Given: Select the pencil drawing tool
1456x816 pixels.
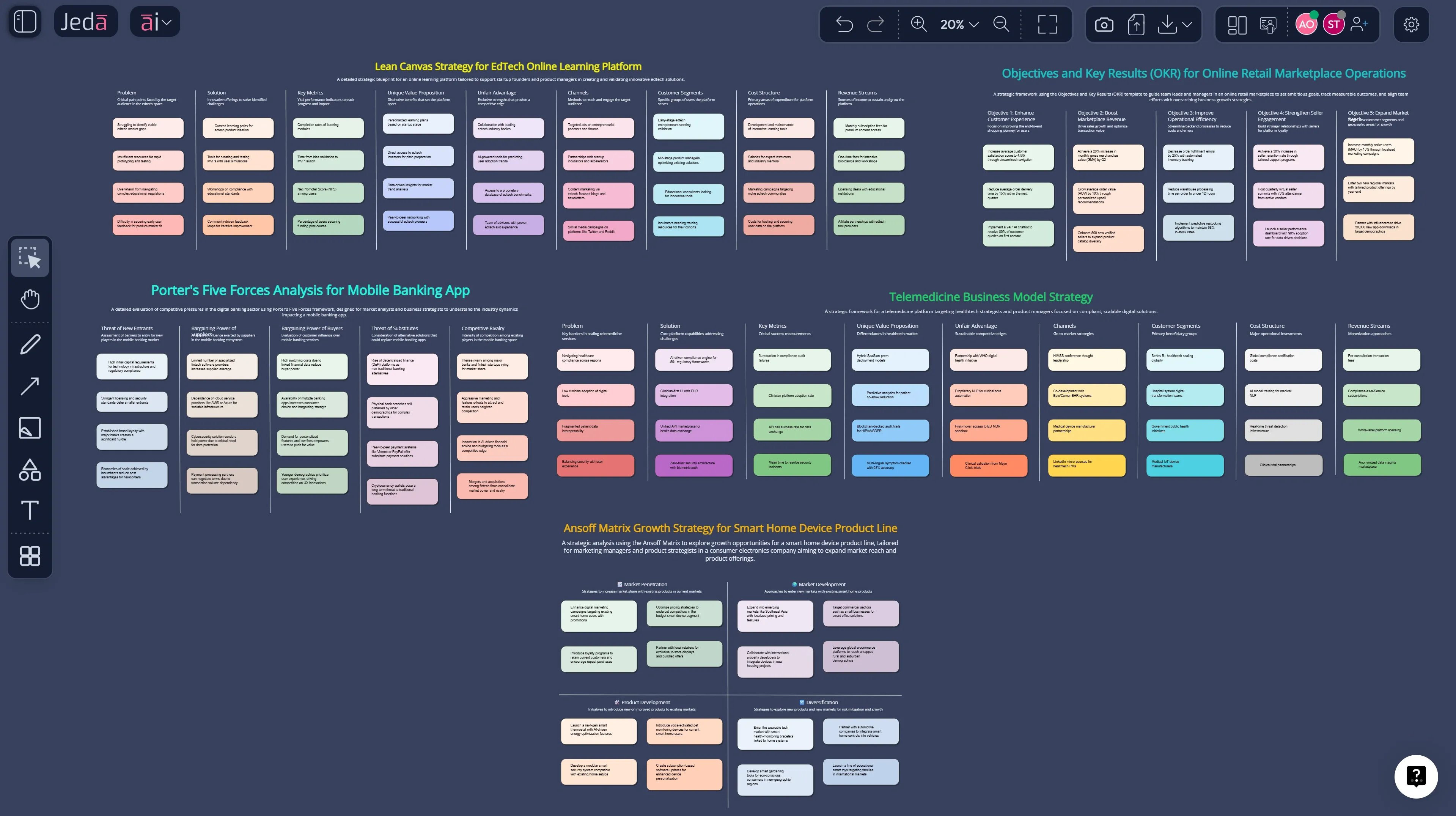Looking at the screenshot, I should pyautogui.click(x=30, y=344).
